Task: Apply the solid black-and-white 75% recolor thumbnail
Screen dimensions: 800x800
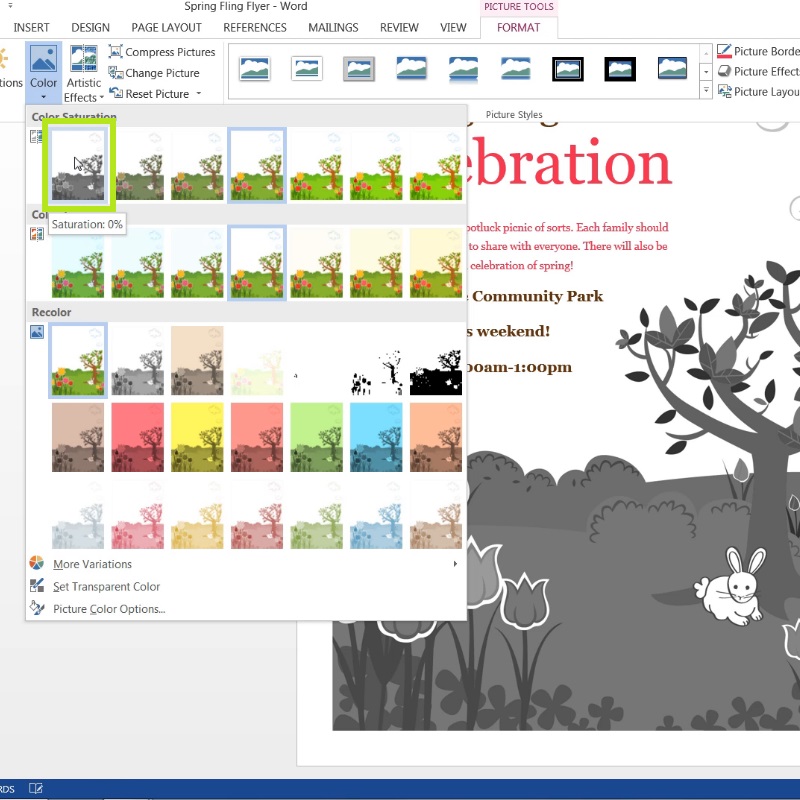Action: point(436,361)
